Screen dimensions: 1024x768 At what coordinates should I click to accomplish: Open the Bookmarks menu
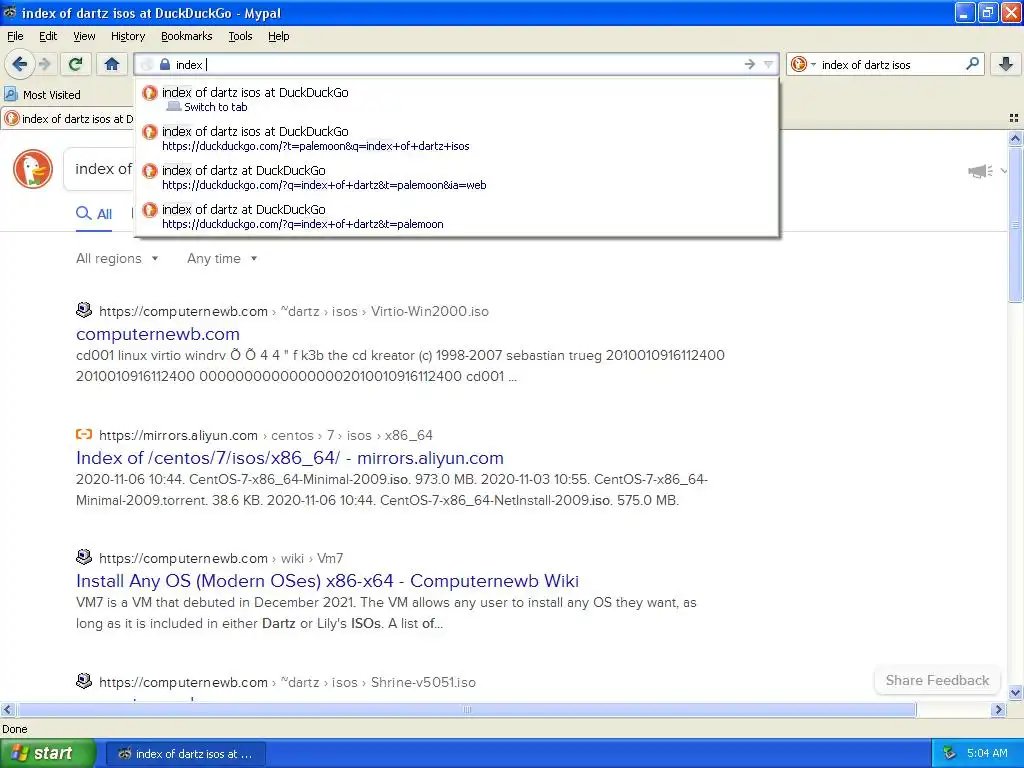click(x=186, y=36)
